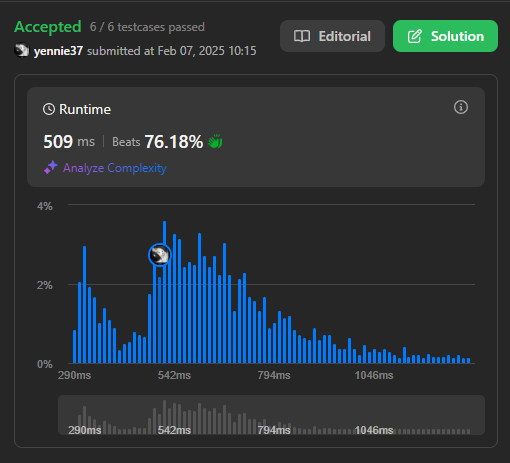Click the avatar marker on the histogram

coord(160,255)
